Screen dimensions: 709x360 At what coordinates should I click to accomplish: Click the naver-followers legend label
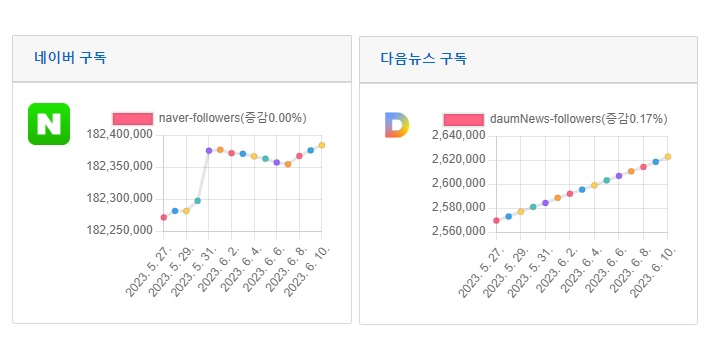[232, 118]
